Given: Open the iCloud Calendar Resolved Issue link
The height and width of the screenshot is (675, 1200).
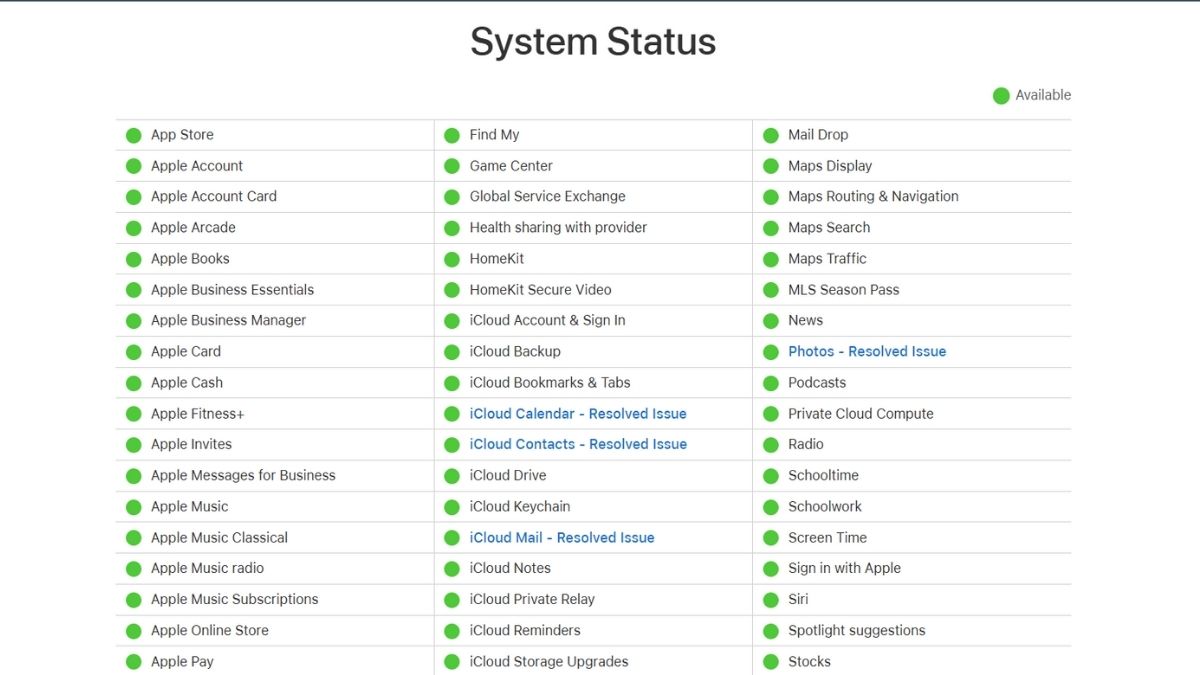Looking at the screenshot, I should click(x=578, y=414).
